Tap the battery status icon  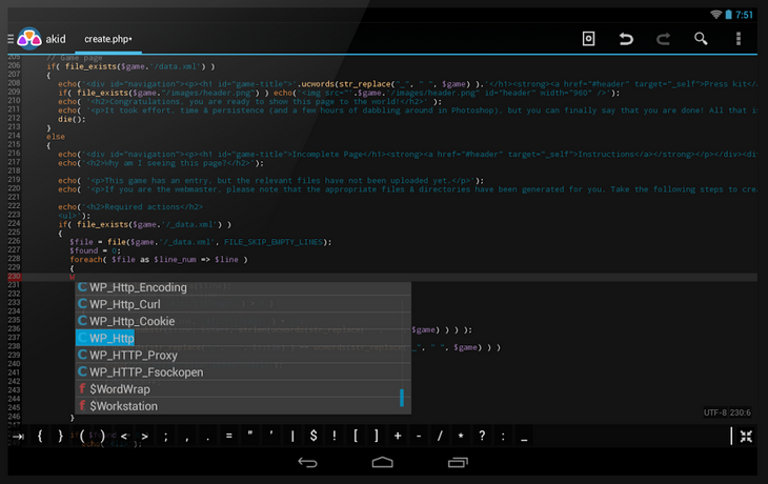point(728,15)
